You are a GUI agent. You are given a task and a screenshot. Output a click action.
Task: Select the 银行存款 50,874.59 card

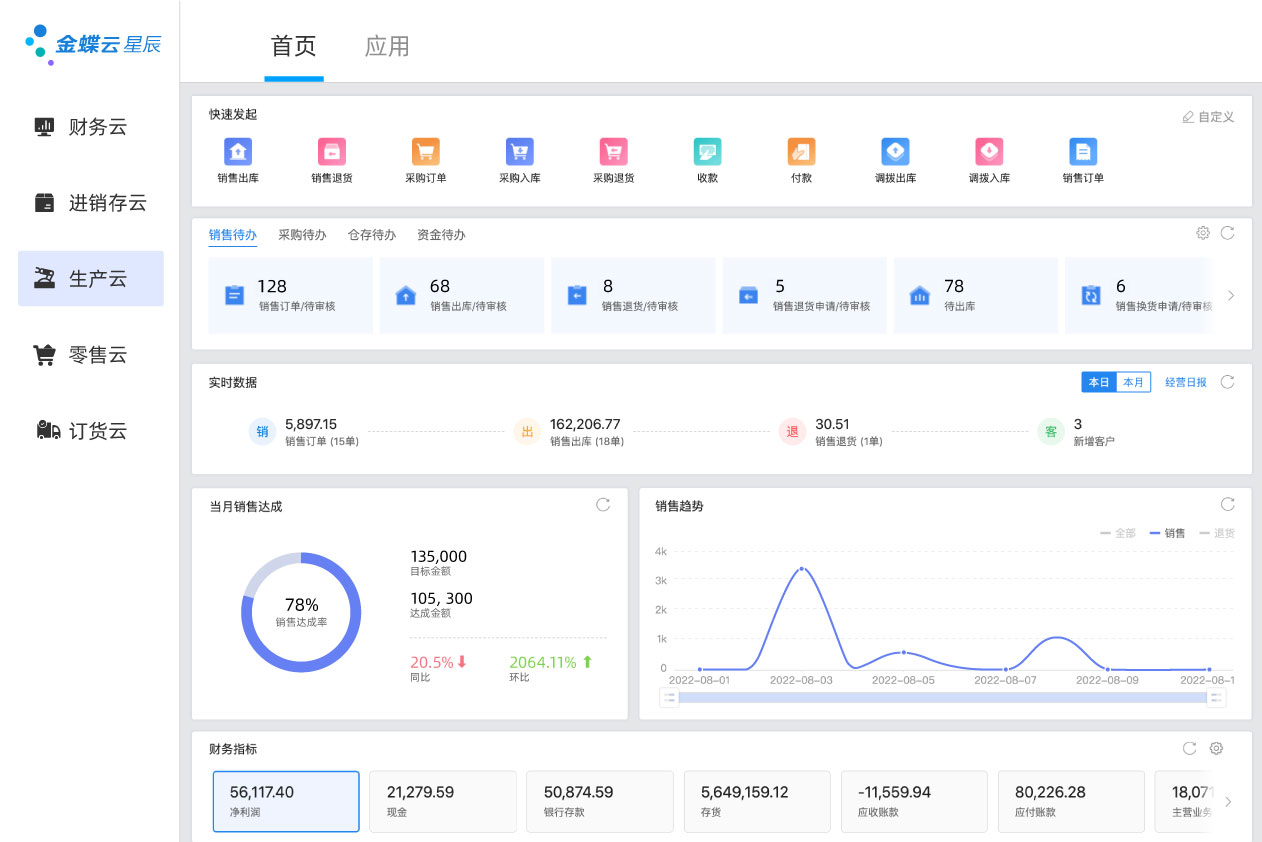600,801
